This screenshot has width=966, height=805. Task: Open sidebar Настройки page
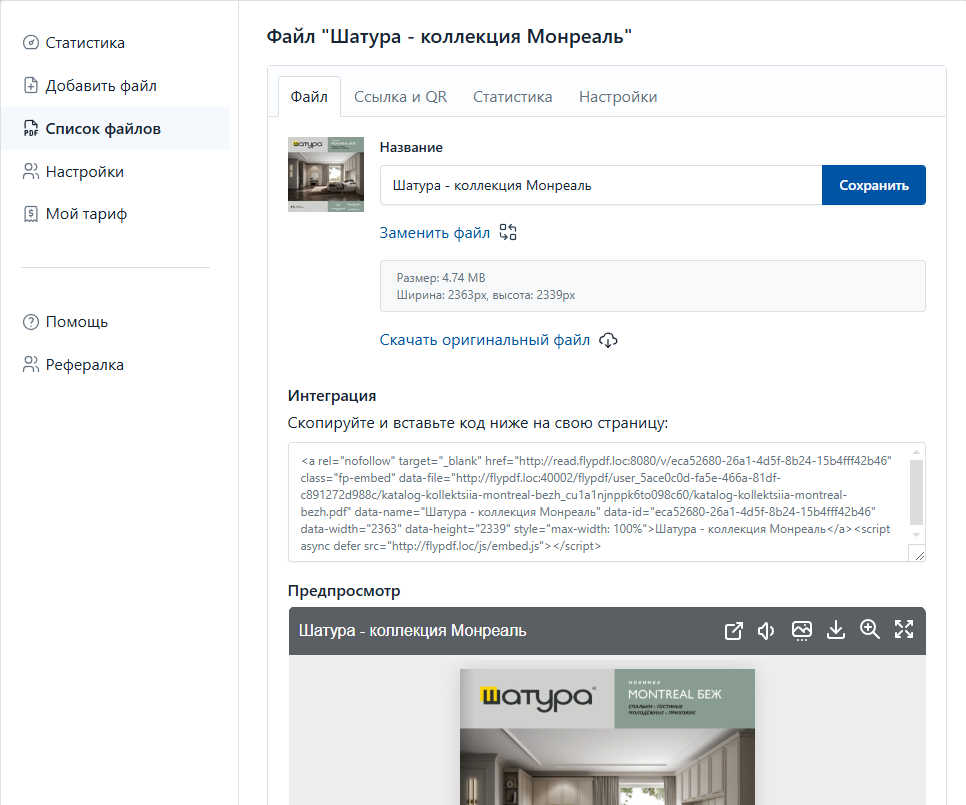tap(115, 171)
